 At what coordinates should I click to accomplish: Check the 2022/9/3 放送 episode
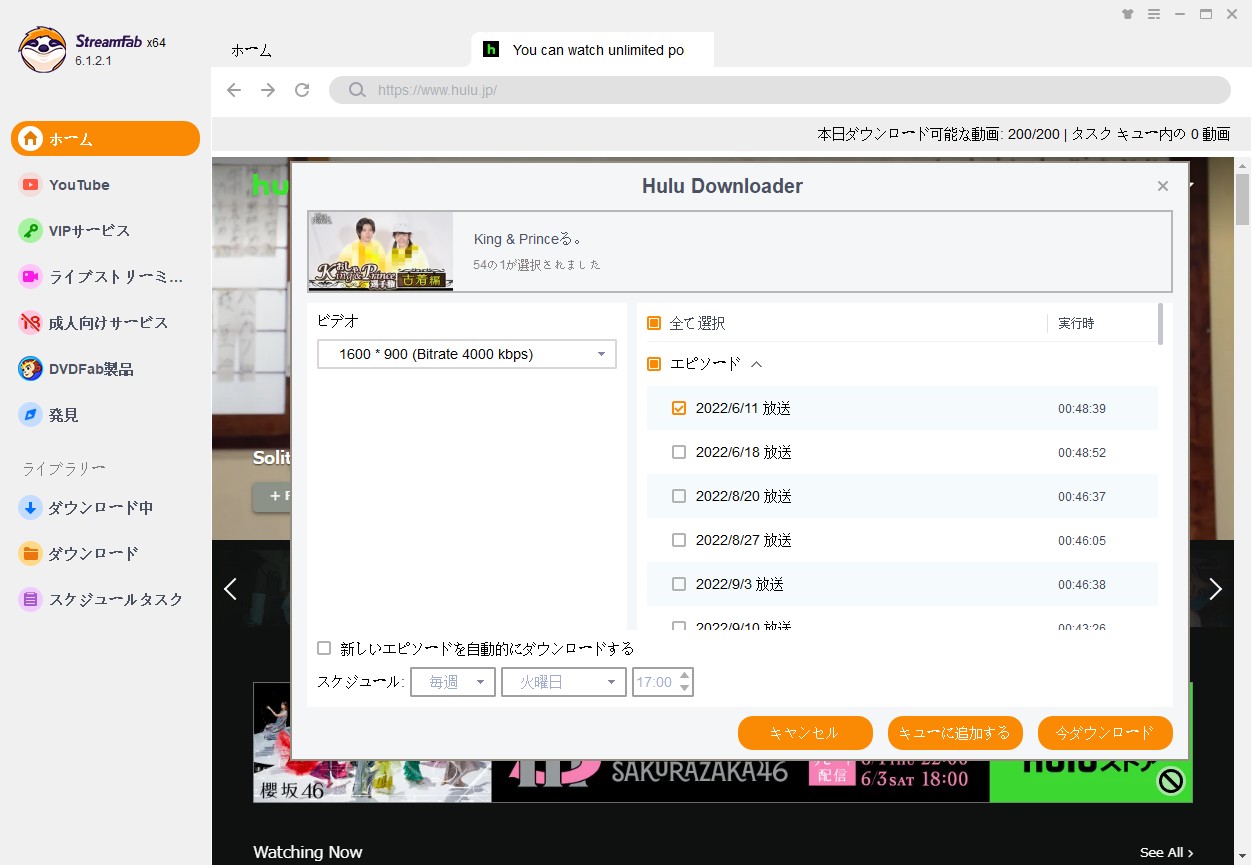[679, 584]
